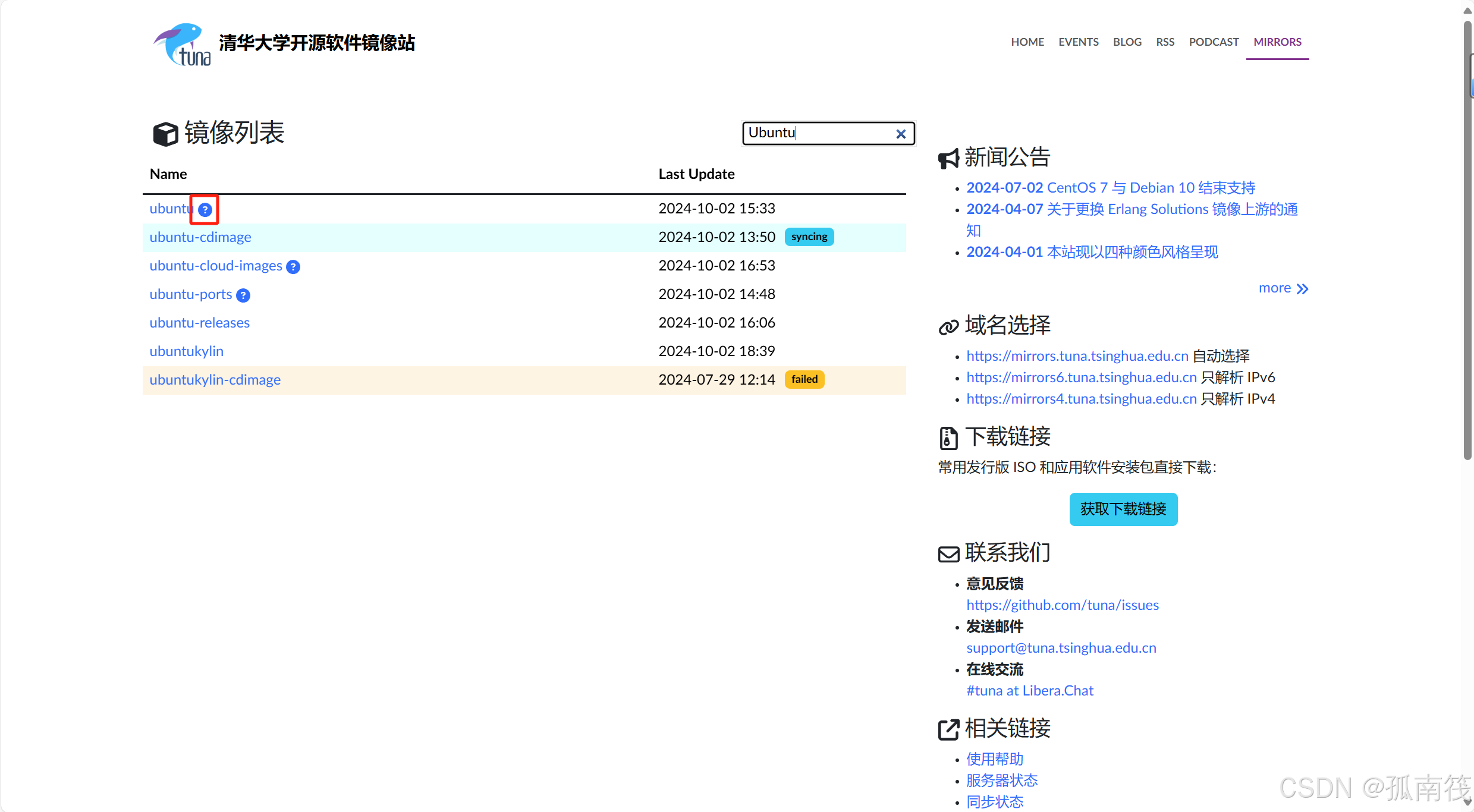The height and width of the screenshot is (812, 1474).
Task: Click the 获取下载链接 button
Action: click(x=1123, y=509)
